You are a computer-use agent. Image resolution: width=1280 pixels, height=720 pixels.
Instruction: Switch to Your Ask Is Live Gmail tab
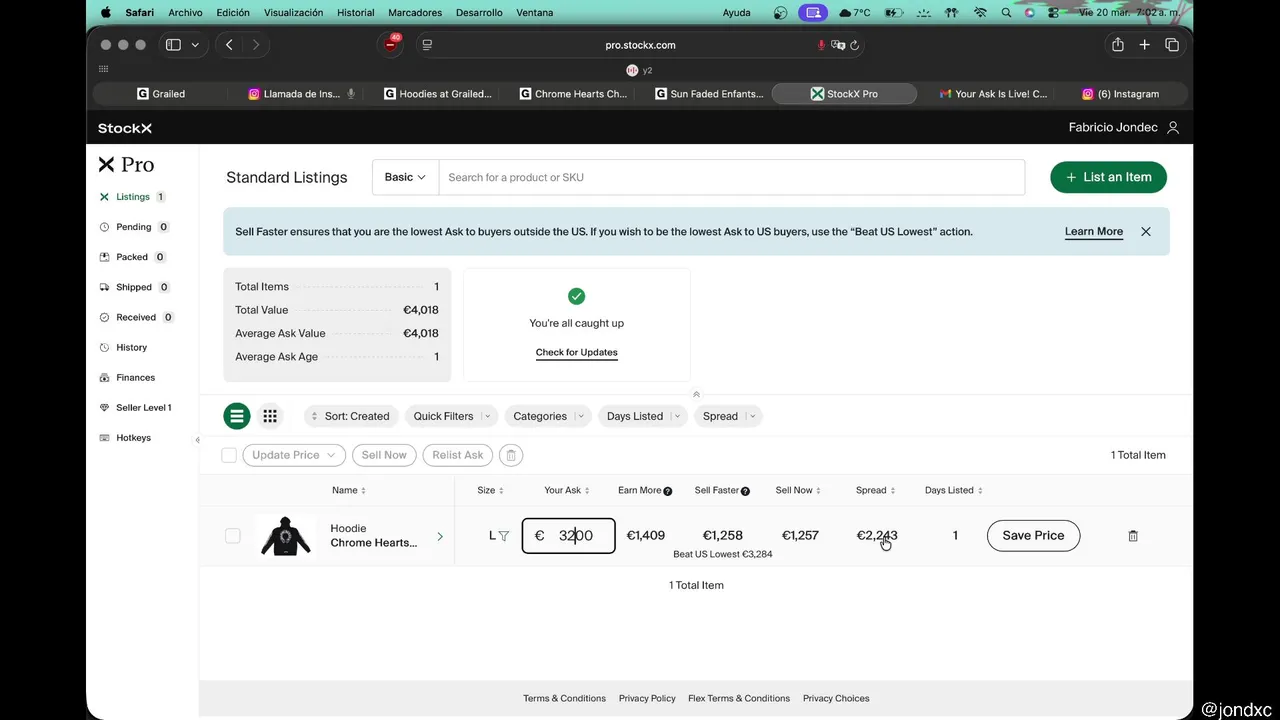993,94
